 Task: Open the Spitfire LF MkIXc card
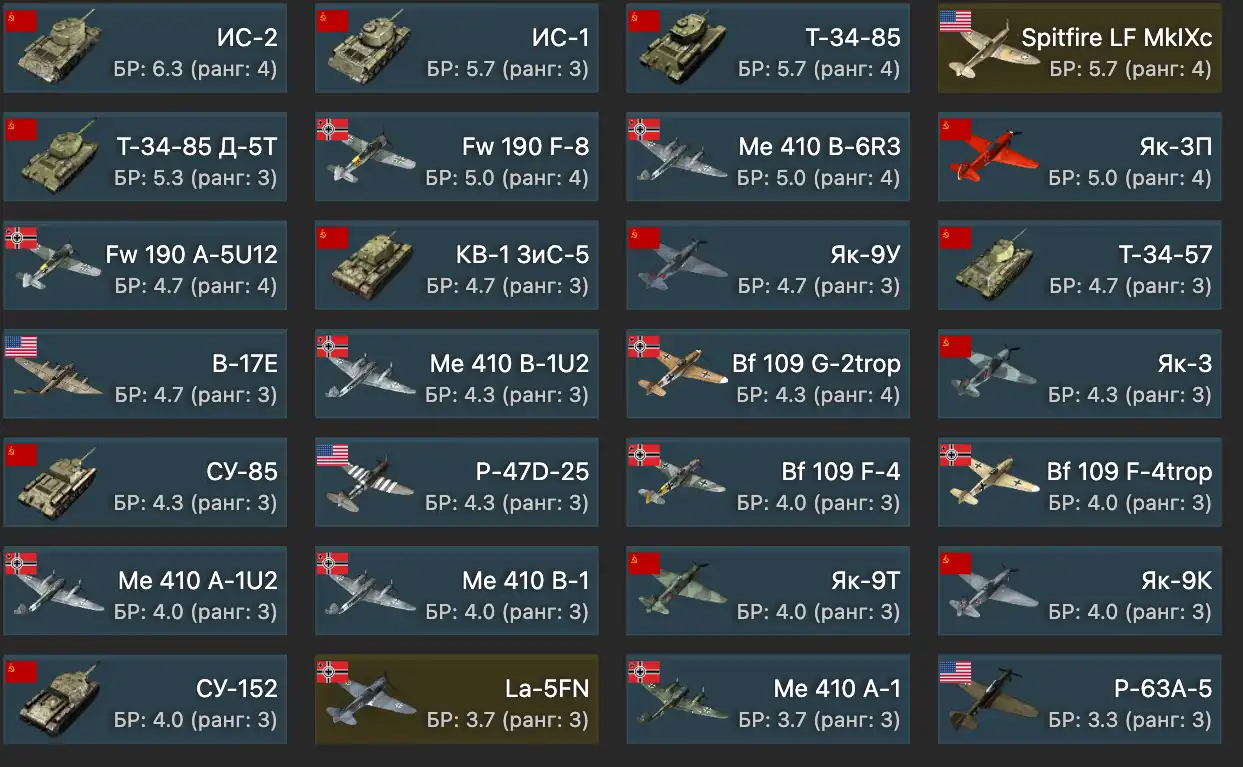click(1080, 49)
